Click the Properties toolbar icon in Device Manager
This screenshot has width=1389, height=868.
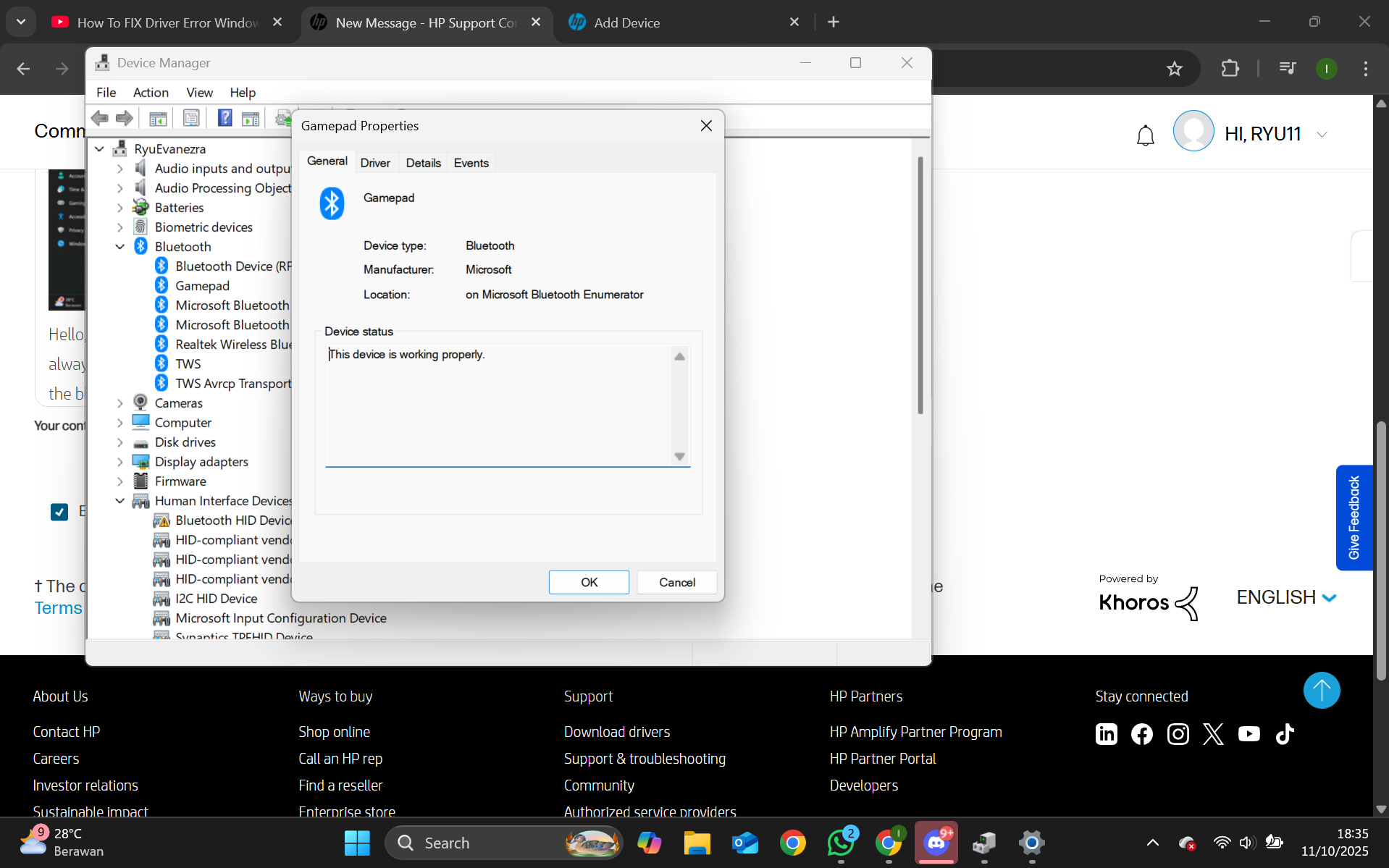click(x=191, y=118)
